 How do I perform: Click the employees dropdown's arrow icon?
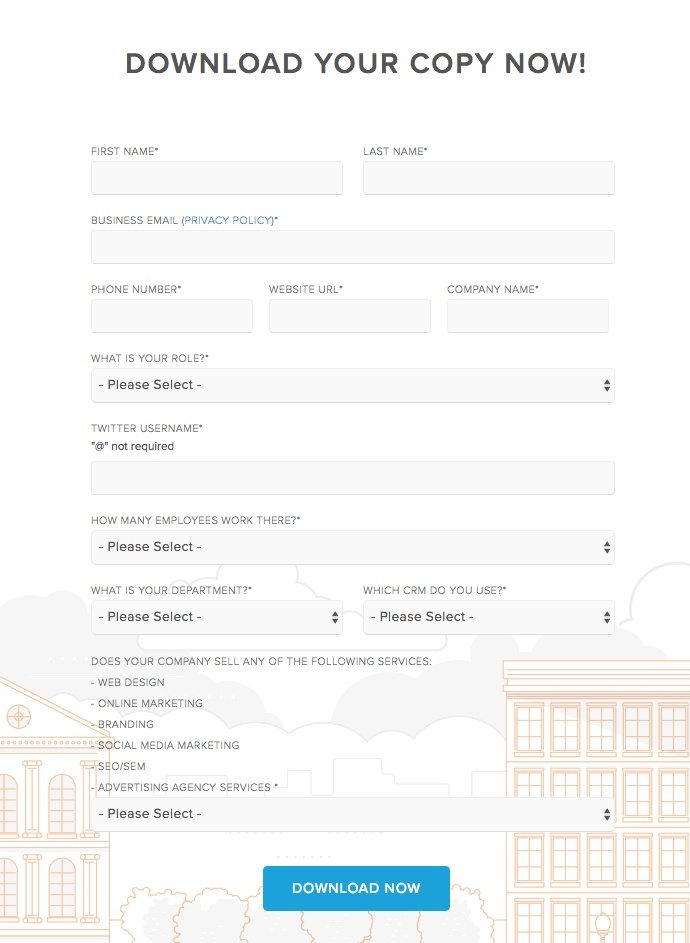coord(607,547)
